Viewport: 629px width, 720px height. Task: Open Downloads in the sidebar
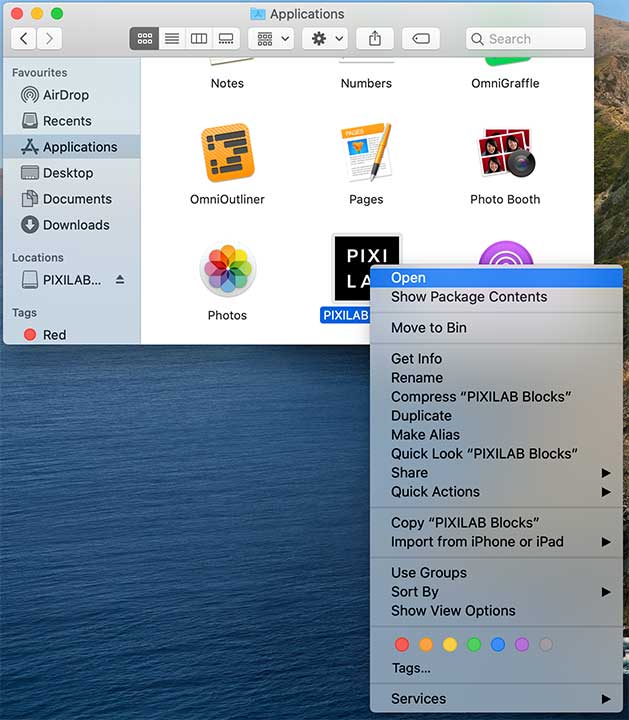point(72,225)
